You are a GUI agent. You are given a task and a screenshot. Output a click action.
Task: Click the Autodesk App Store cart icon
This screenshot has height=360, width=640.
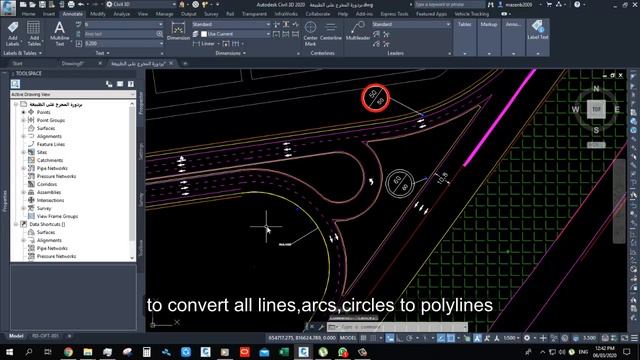click(549, 4)
